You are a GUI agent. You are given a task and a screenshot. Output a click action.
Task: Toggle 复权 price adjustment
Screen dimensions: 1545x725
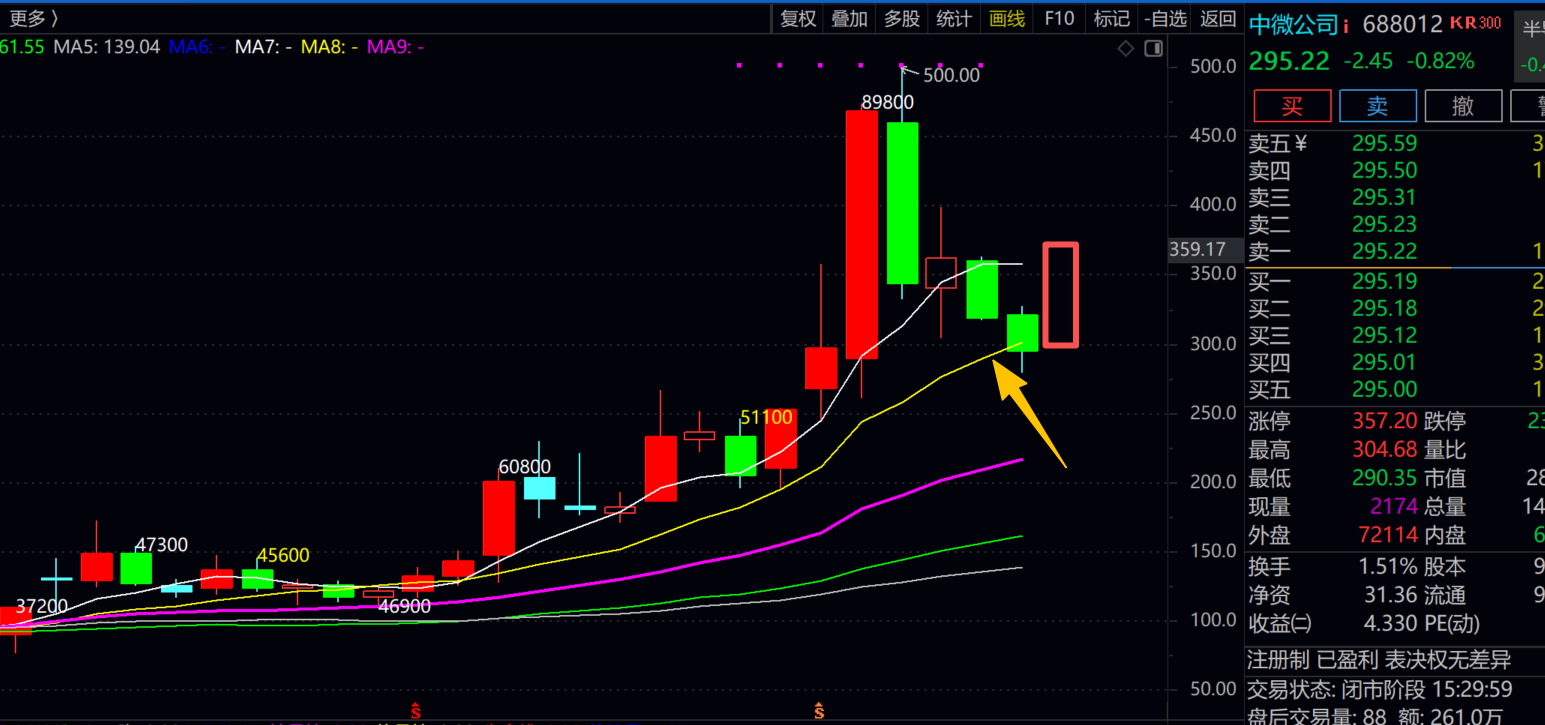[x=798, y=18]
